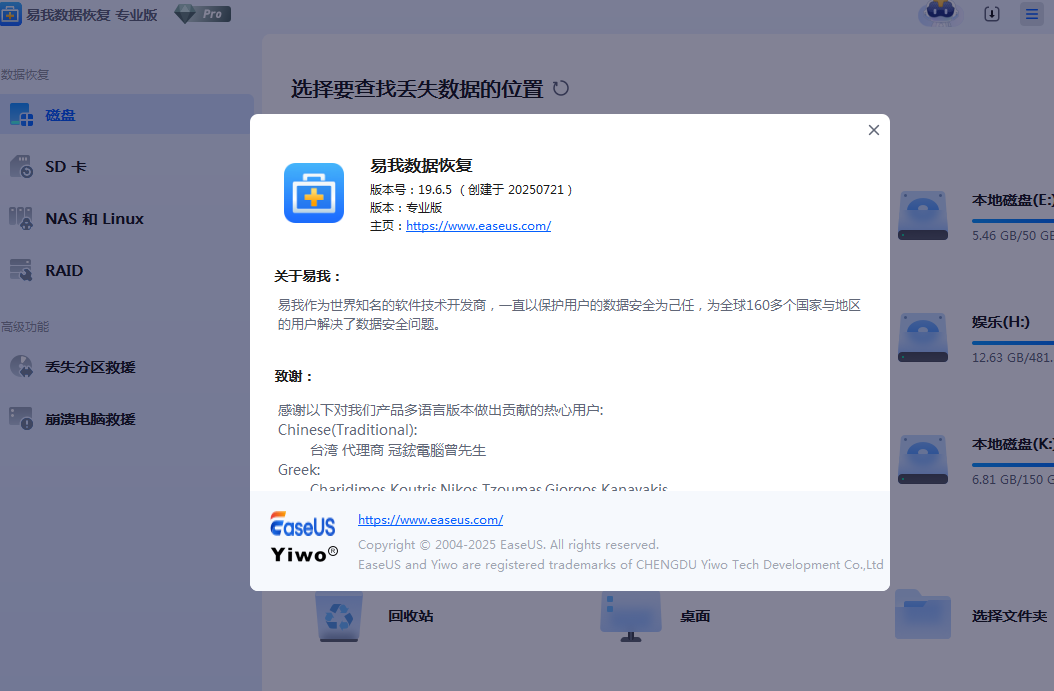This screenshot has height=691, width=1054.
Task: Open the RAID recovery option
Action: 64,271
